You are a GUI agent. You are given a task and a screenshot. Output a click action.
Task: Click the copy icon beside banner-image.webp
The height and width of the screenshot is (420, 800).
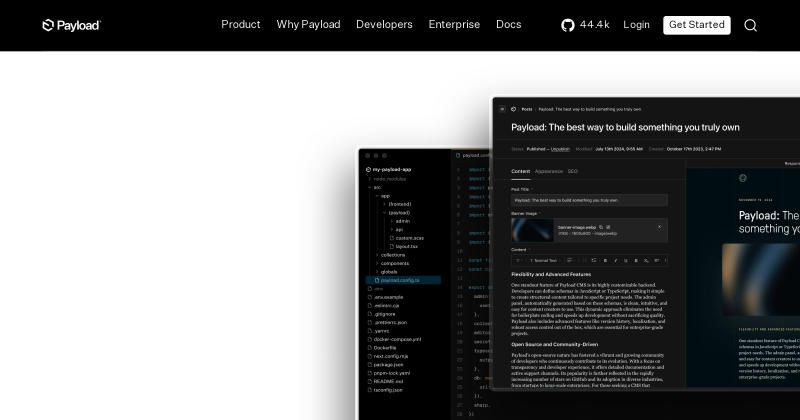point(601,227)
